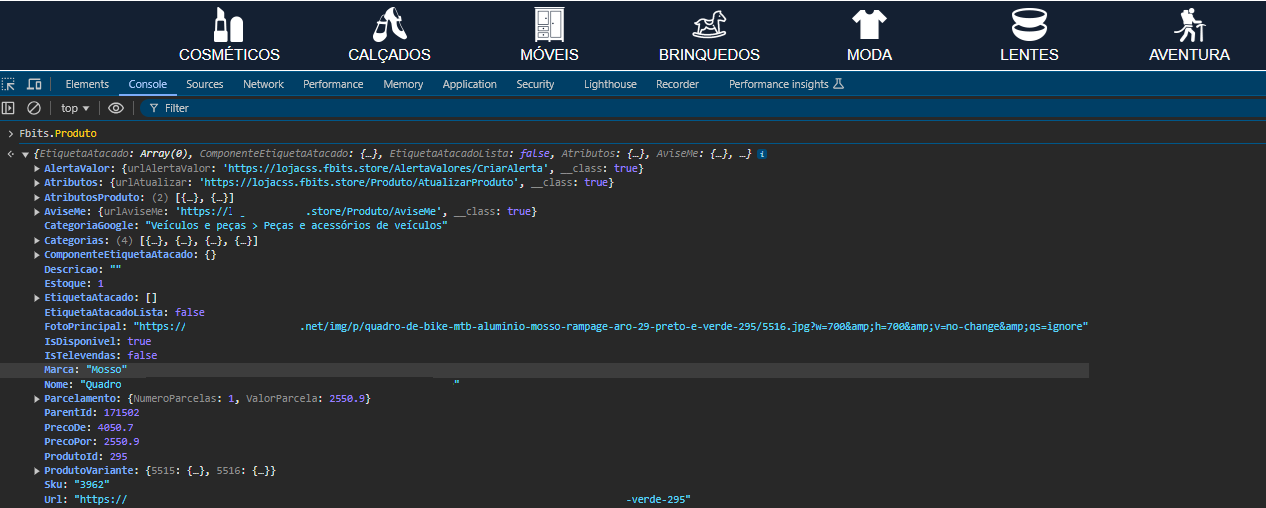Click the PrecoDe 4050.7 value
The width and height of the screenshot is (1266, 508).
115,427
